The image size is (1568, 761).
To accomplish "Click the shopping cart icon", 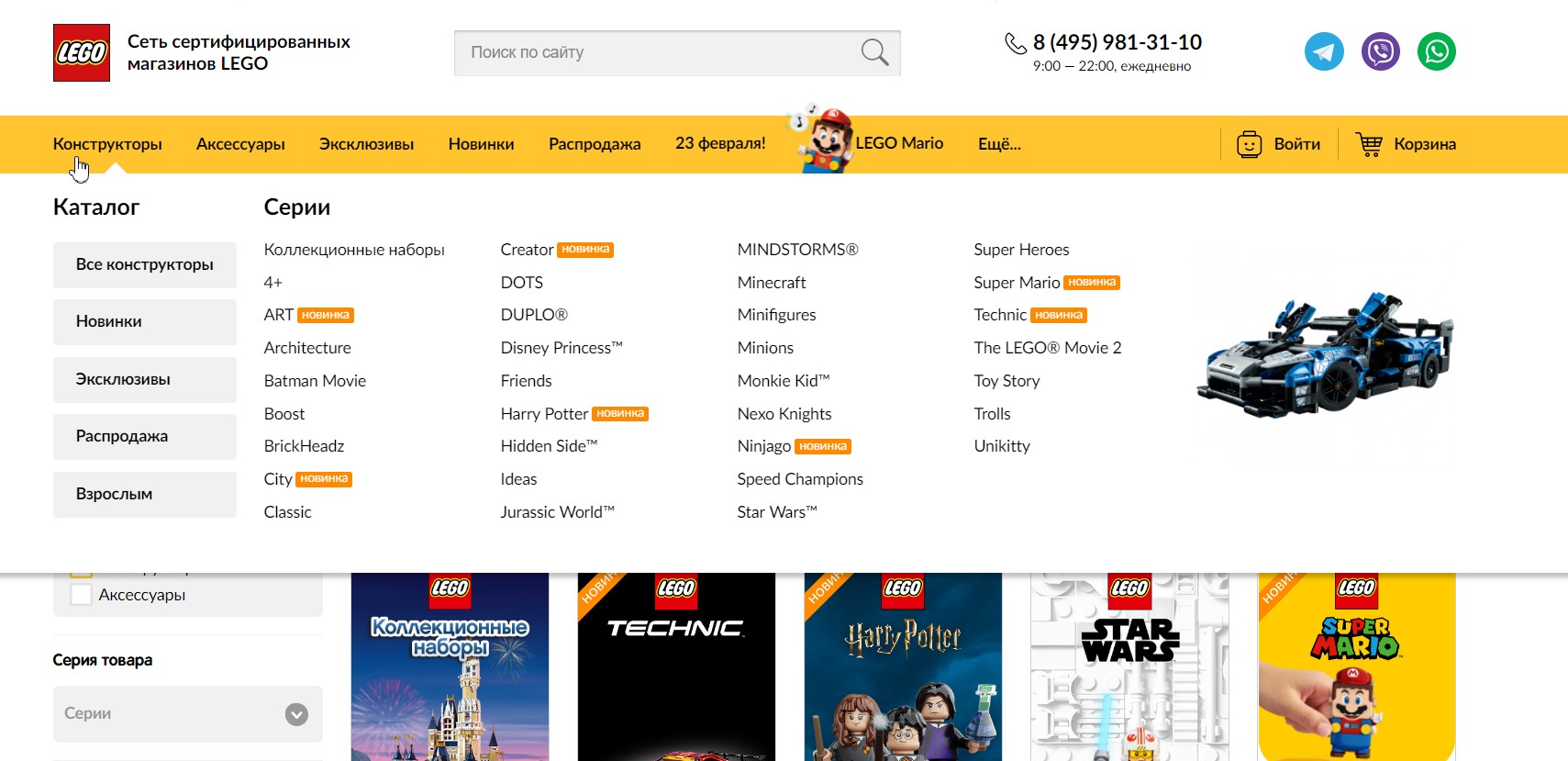I will tap(1369, 144).
